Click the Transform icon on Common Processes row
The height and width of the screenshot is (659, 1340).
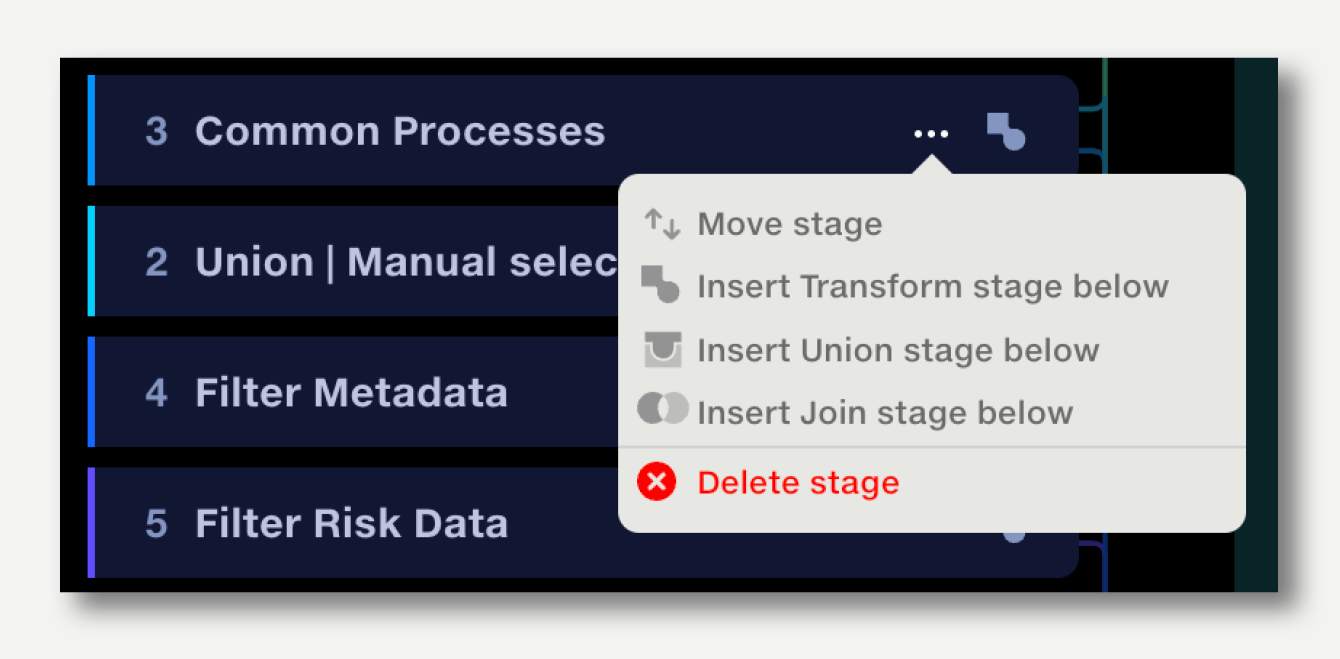click(x=1006, y=131)
